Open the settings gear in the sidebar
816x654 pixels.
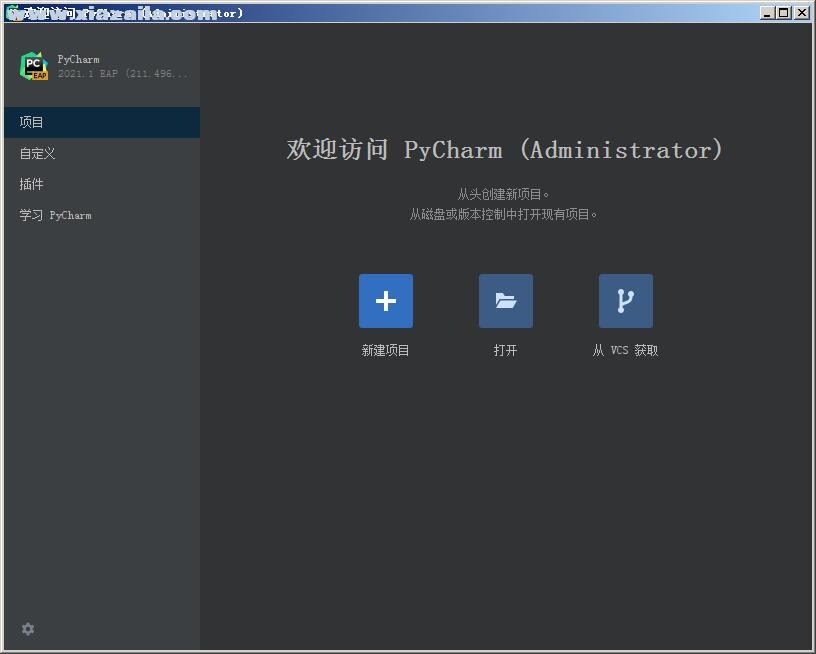(28, 629)
